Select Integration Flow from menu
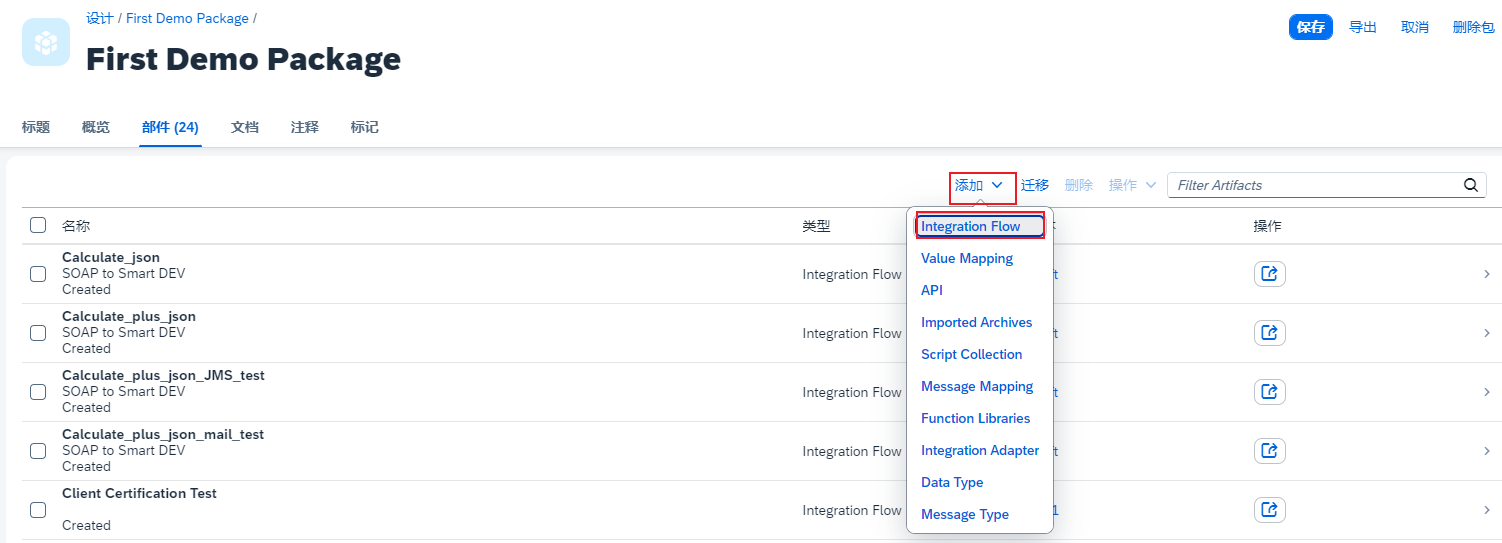 980,227
